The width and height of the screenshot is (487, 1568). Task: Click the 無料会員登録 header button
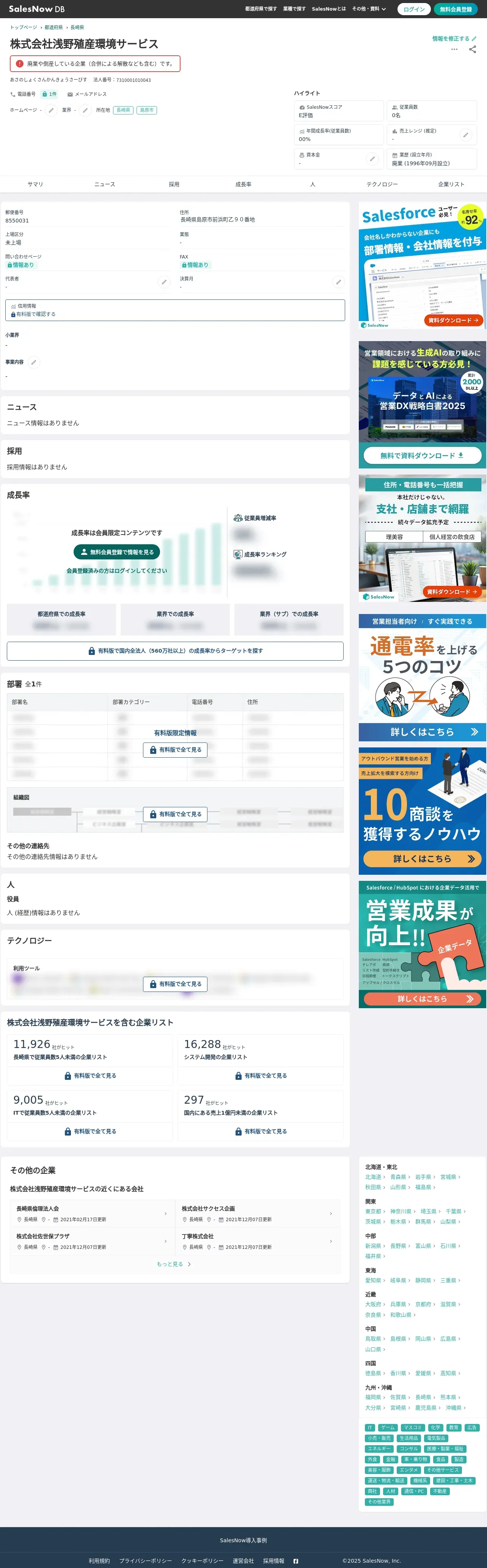point(456,9)
